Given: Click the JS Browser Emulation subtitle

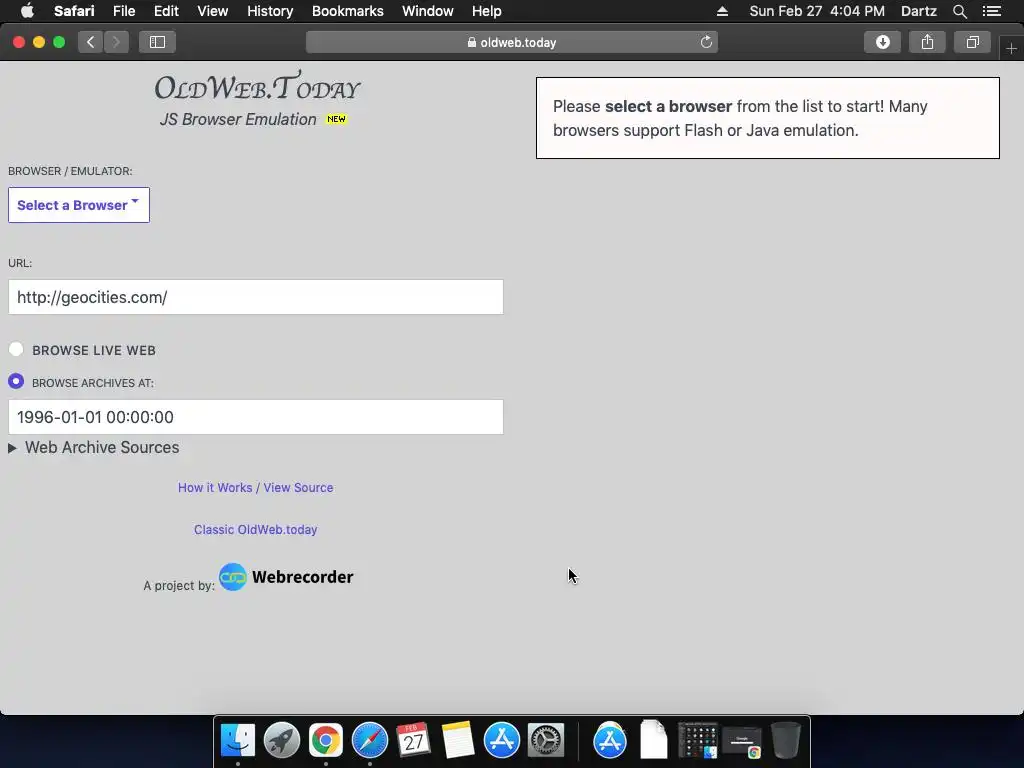Looking at the screenshot, I should (238, 120).
